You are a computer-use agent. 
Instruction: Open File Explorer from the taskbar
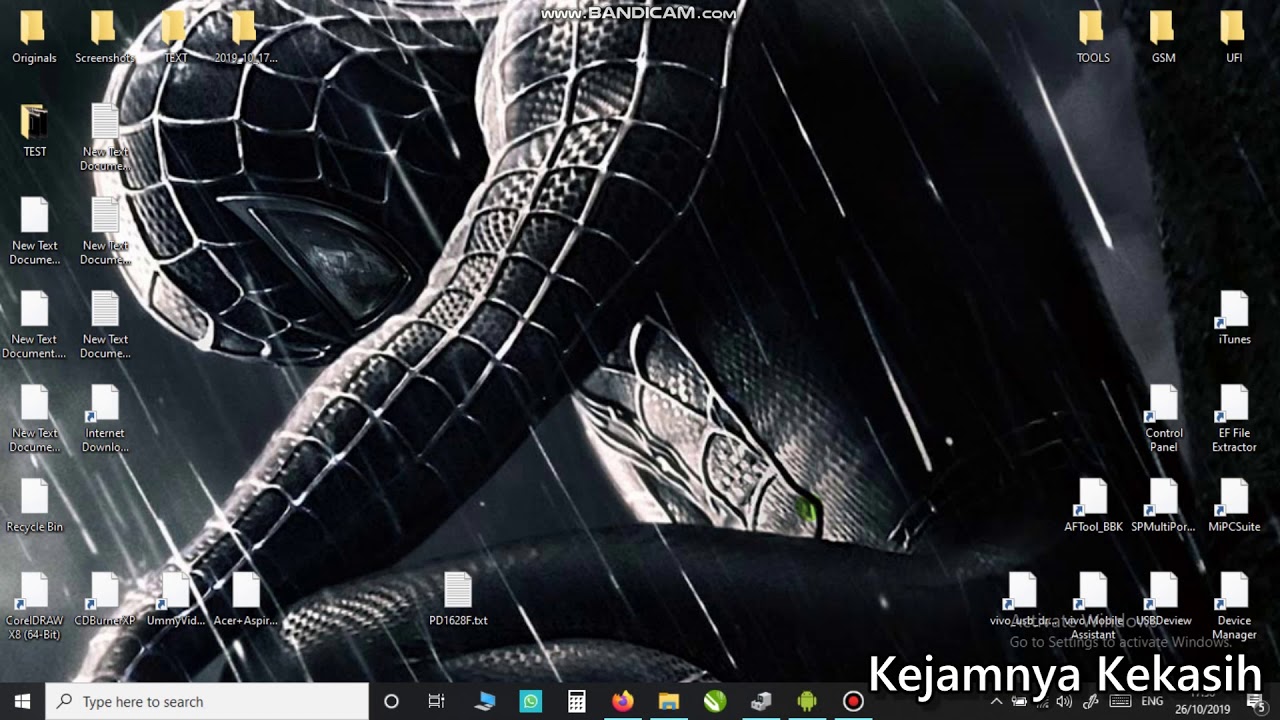click(668, 701)
